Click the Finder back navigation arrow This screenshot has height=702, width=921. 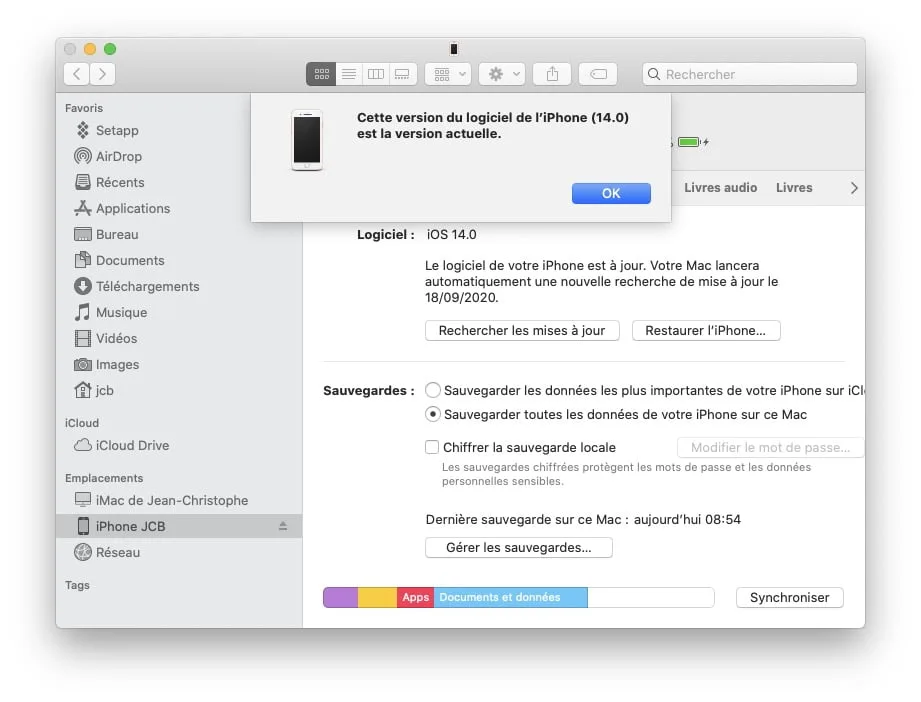pos(76,74)
